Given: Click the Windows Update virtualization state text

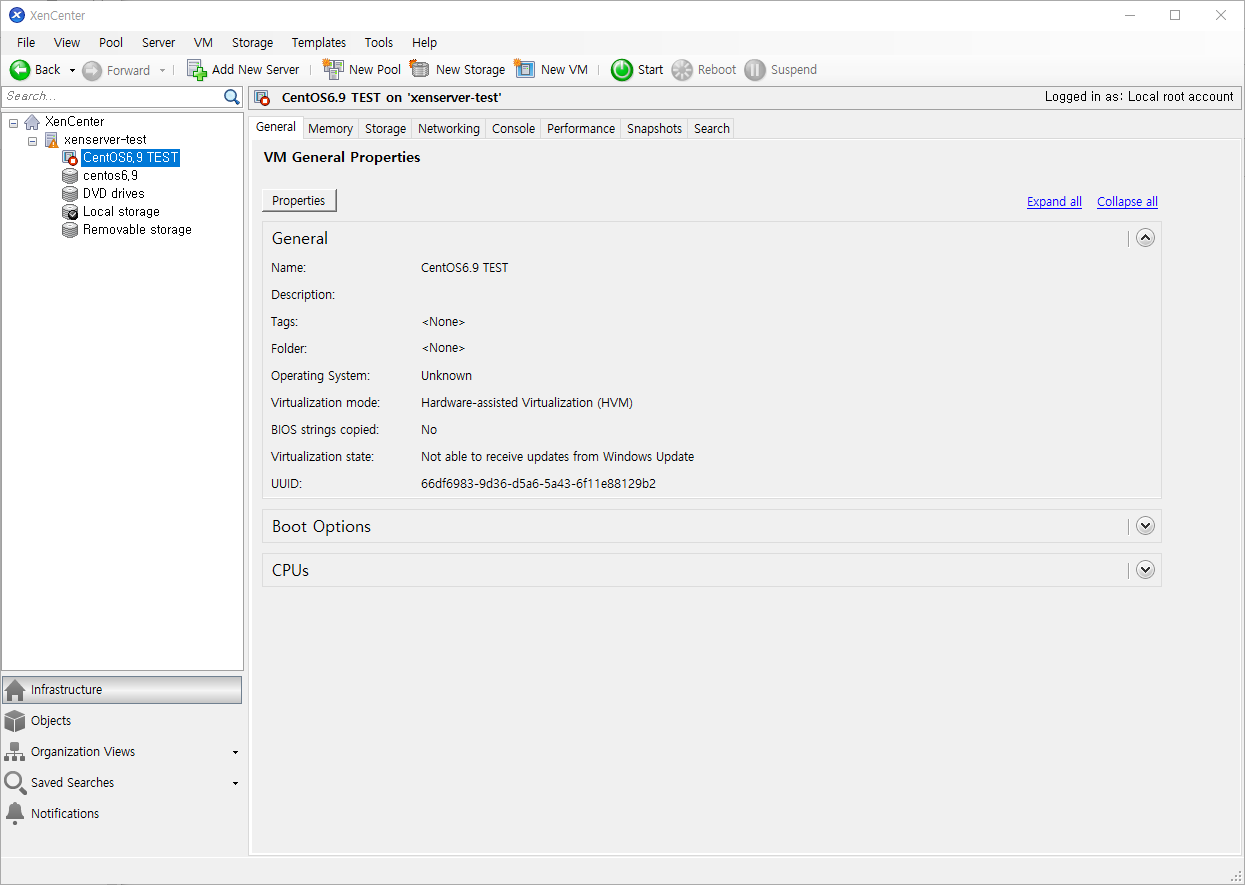Looking at the screenshot, I should coord(557,457).
